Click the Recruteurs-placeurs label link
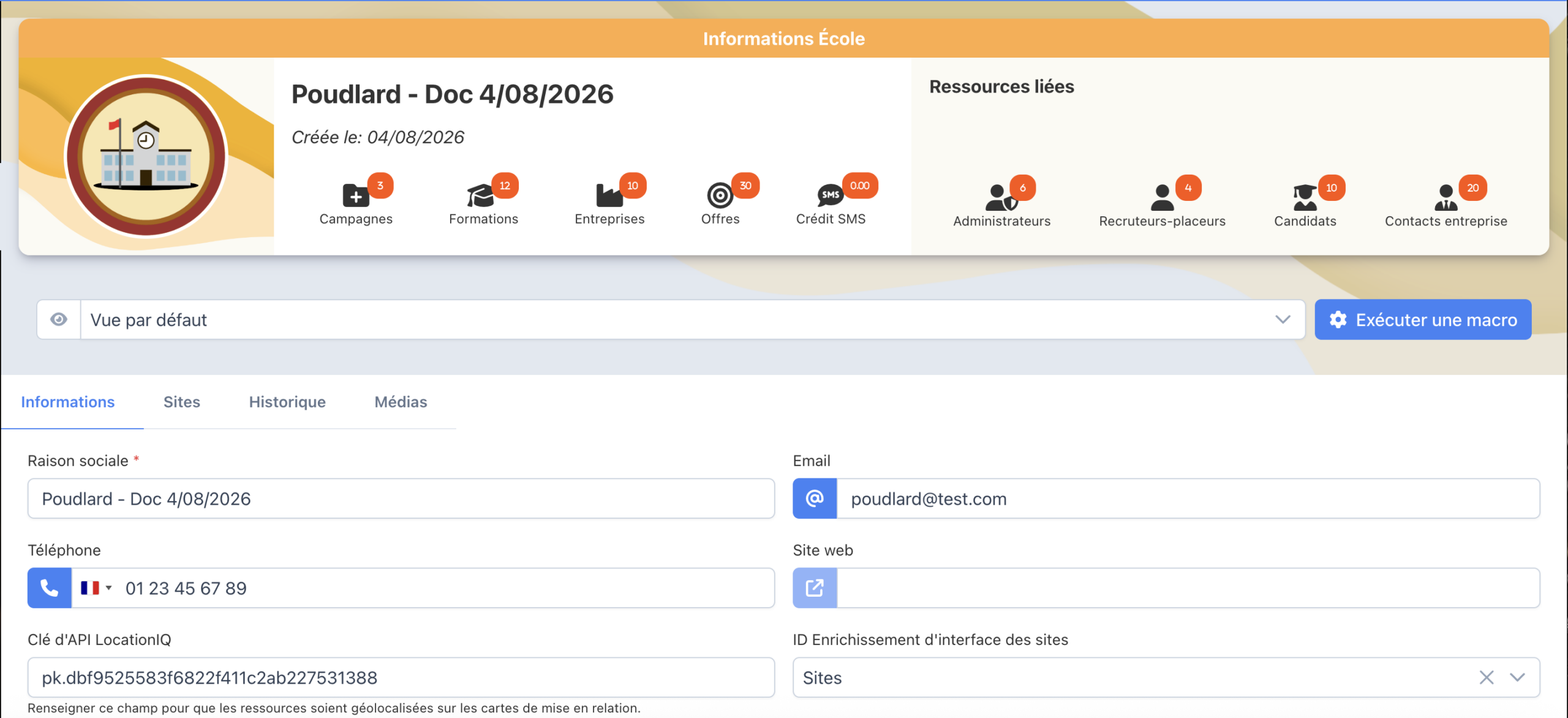 click(1163, 221)
